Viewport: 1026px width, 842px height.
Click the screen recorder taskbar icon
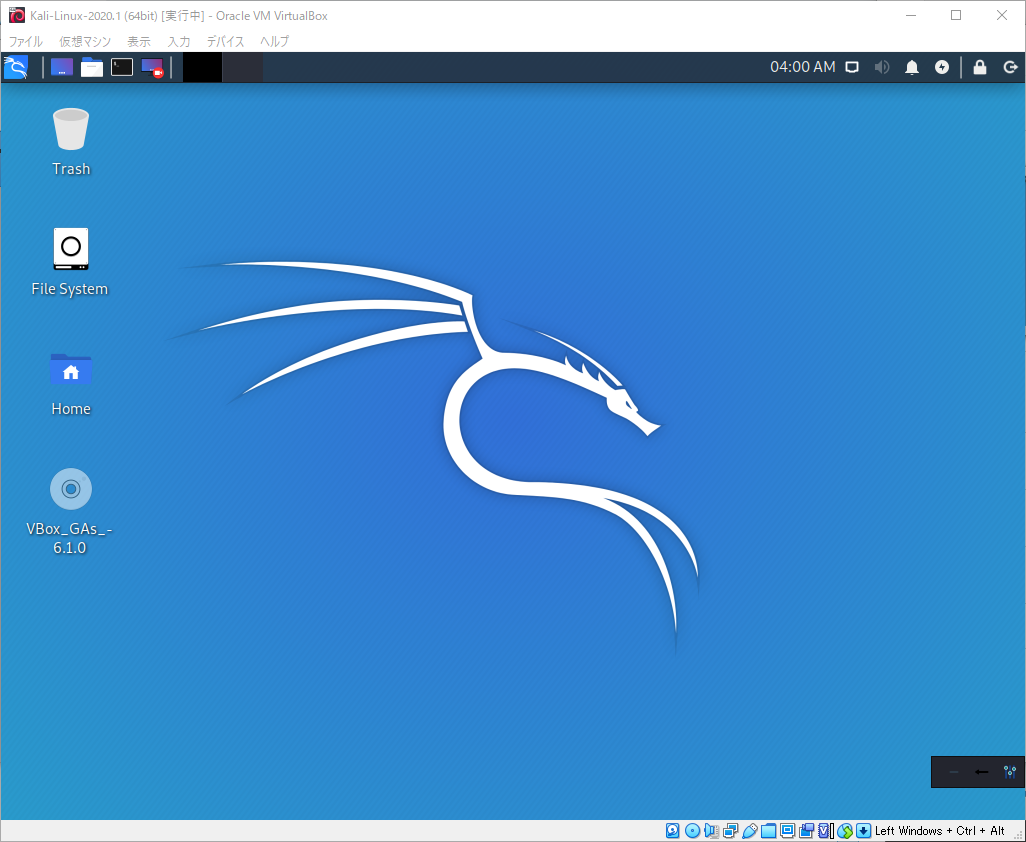coord(153,67)
